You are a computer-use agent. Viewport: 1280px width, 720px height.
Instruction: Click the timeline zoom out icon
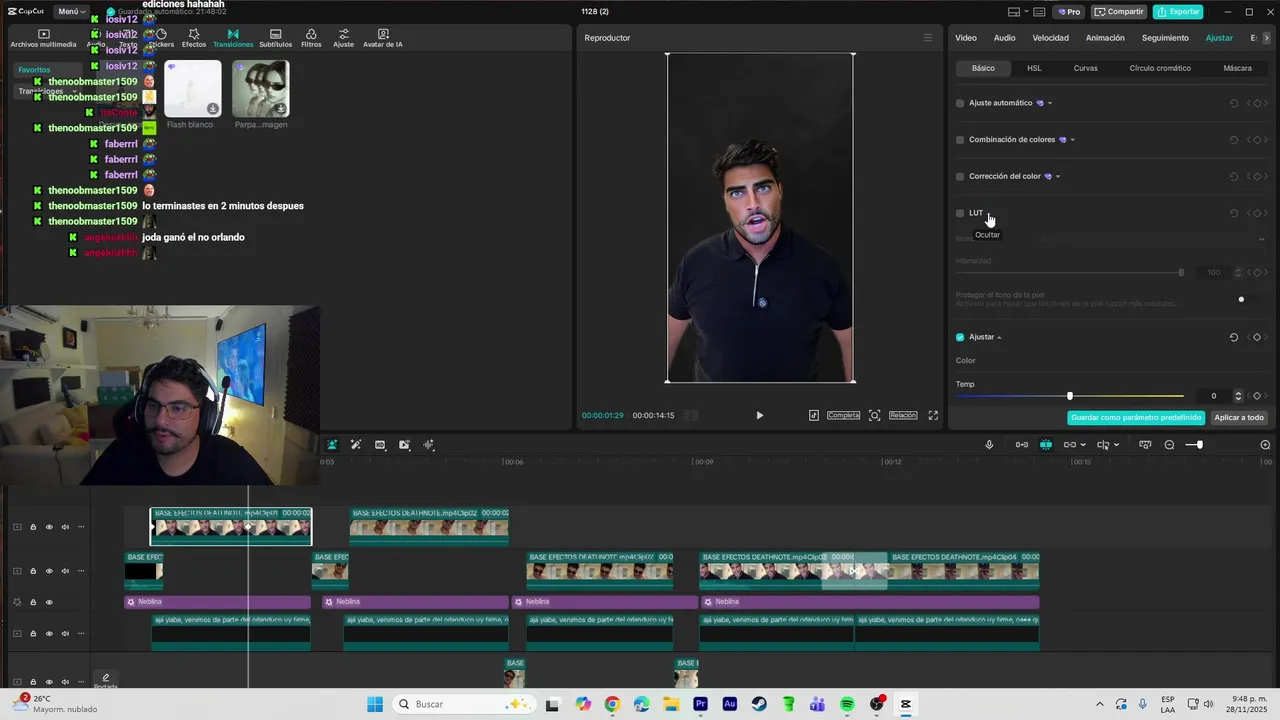(1169, 445)
